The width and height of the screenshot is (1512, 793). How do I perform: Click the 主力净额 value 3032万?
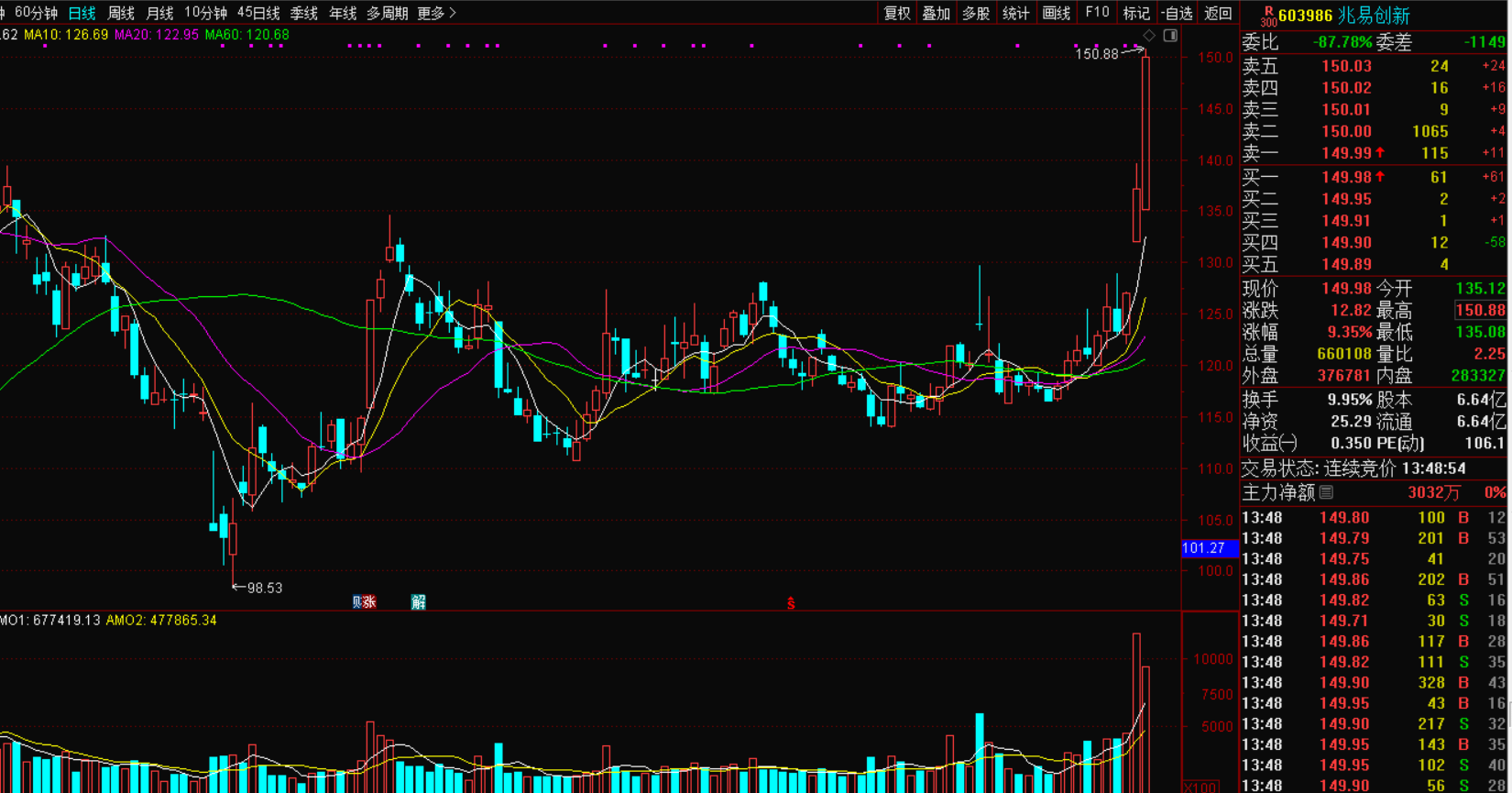pyautogui.click(x=1434, y=492)
